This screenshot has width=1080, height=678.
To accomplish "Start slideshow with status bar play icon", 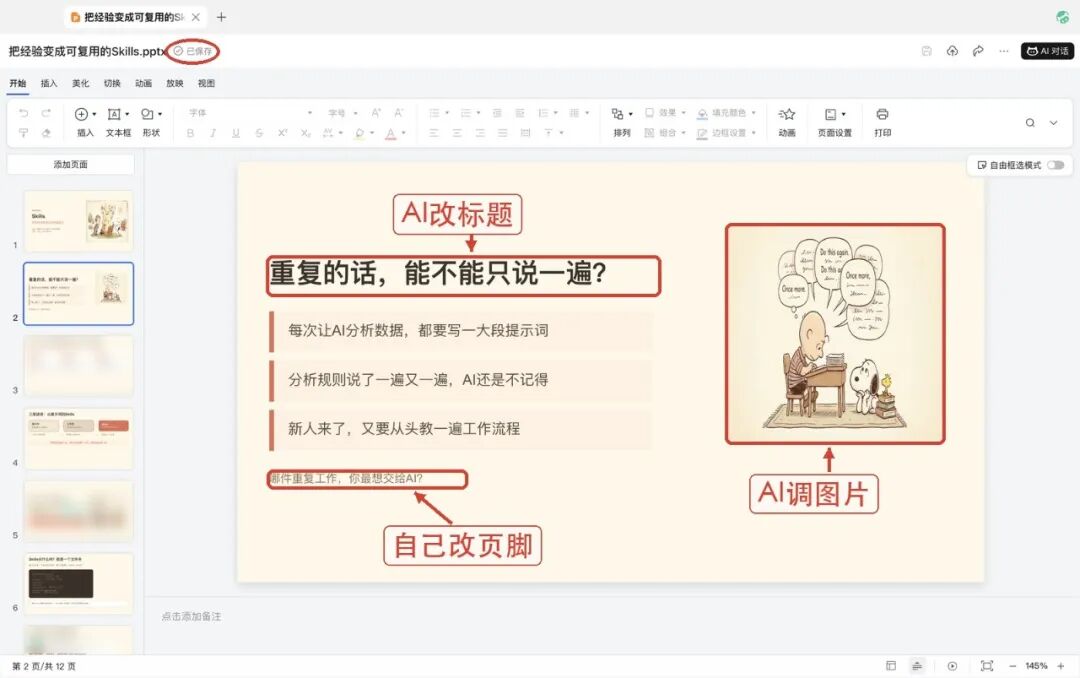I will tap(952, 666).
